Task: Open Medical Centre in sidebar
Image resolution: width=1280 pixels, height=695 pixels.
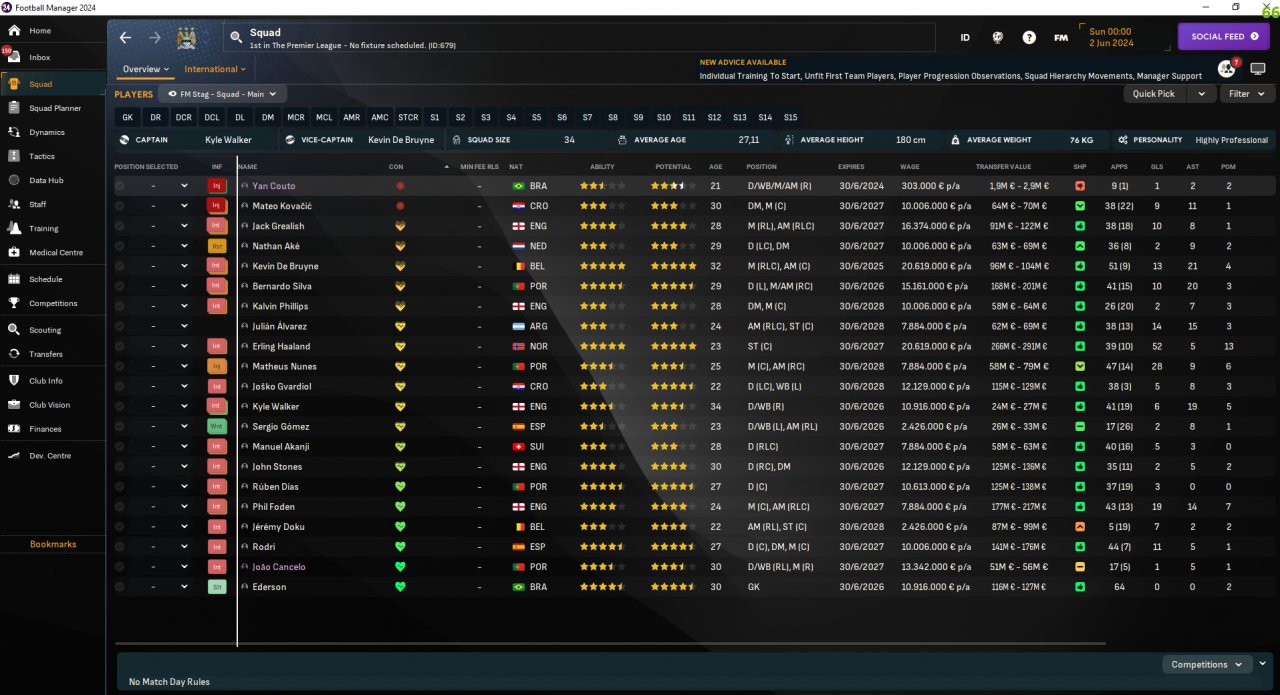Action: (56, 252)
